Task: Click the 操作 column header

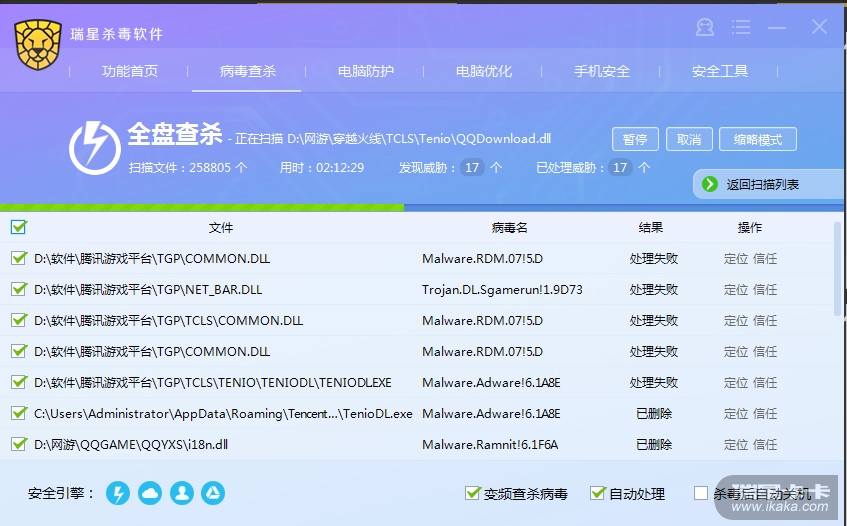Action: coord(750,227)
